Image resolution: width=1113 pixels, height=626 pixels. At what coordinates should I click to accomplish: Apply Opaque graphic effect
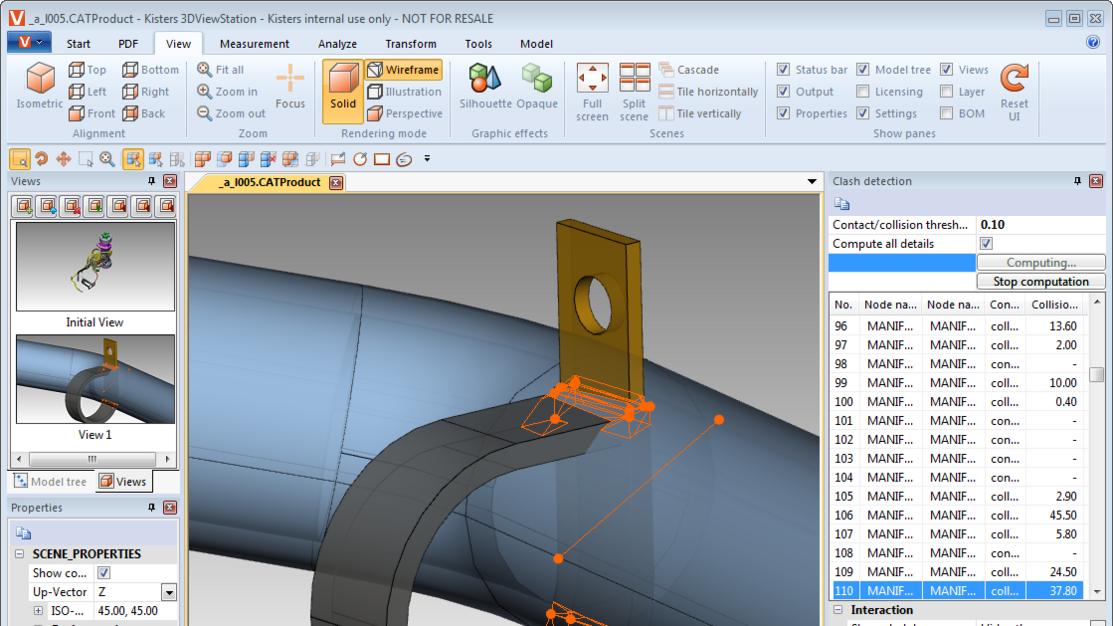click(537, 86)
